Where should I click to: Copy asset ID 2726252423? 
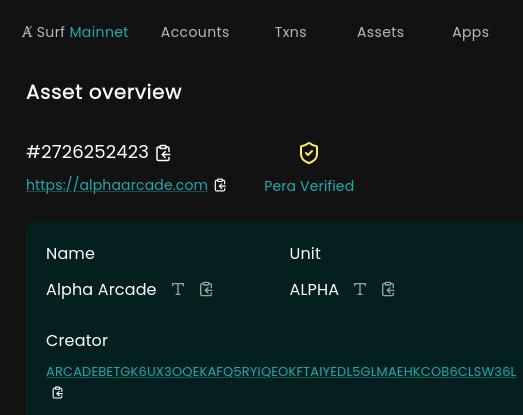[163, 153]
